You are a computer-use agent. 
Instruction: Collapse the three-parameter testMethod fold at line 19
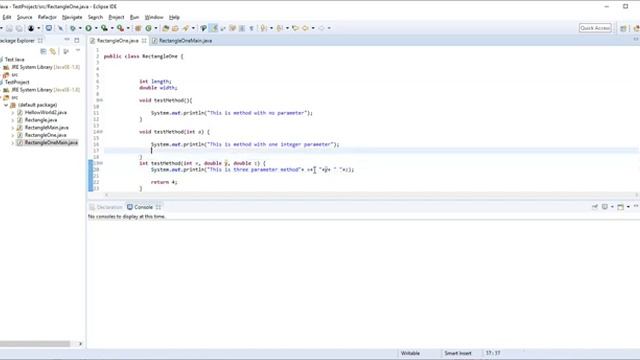pos(101,163)
